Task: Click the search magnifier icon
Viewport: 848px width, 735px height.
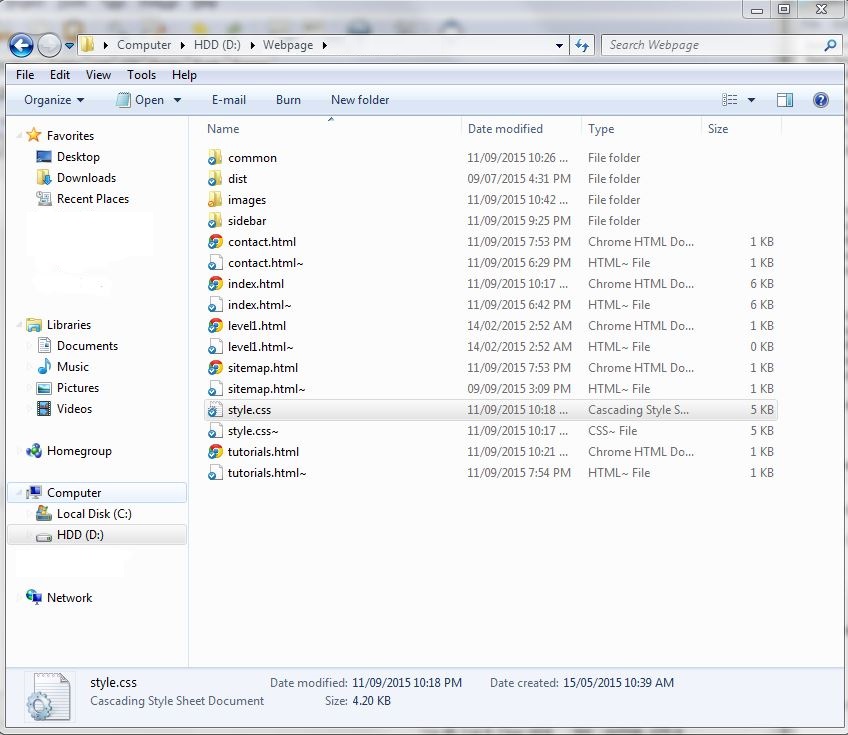Action: (x=830, y=45)
